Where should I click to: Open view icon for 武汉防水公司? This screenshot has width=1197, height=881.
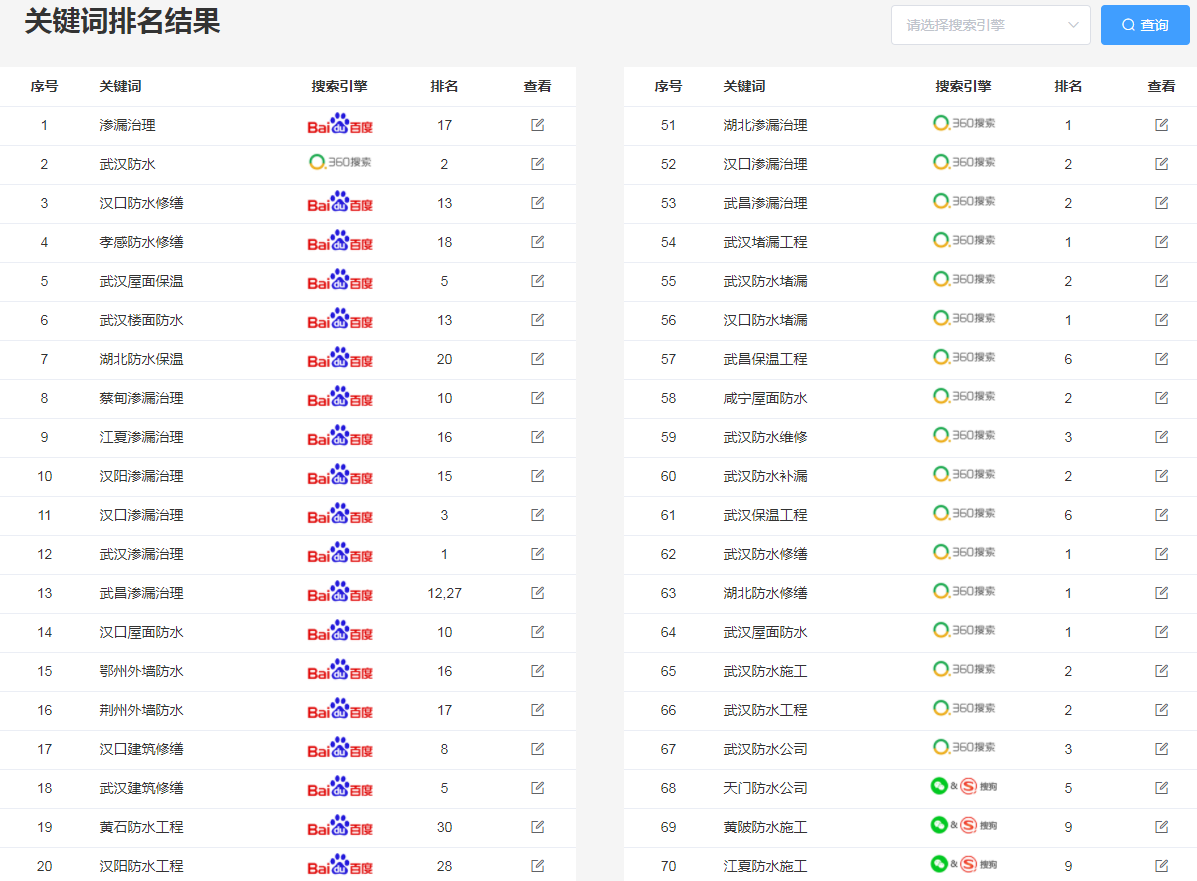(x=1161, y=748)
